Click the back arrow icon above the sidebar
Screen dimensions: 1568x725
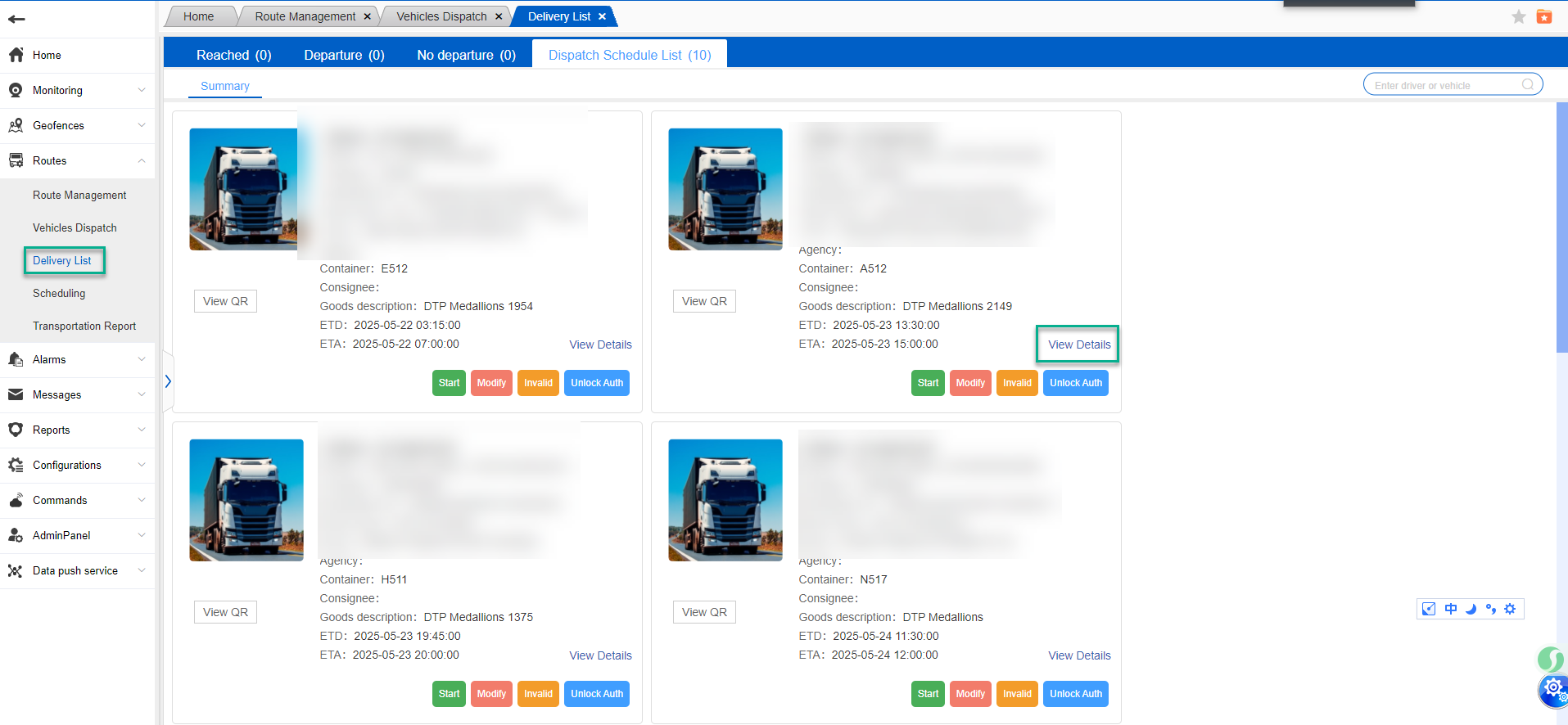(16, 19)
